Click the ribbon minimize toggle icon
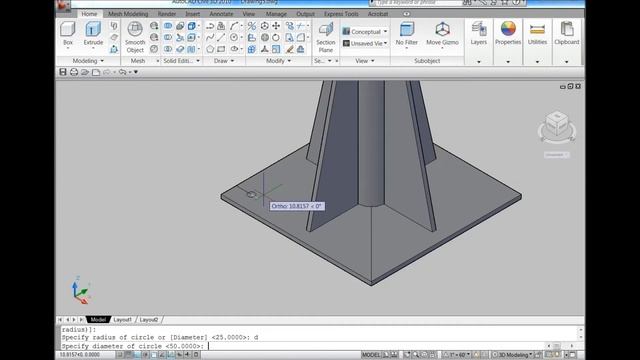 [407, 14]
